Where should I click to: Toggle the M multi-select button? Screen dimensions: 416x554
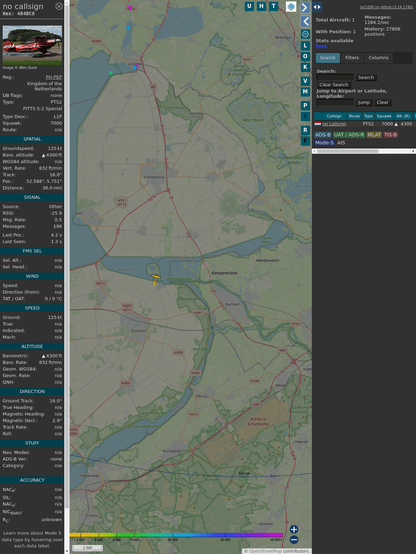point(305,92)
